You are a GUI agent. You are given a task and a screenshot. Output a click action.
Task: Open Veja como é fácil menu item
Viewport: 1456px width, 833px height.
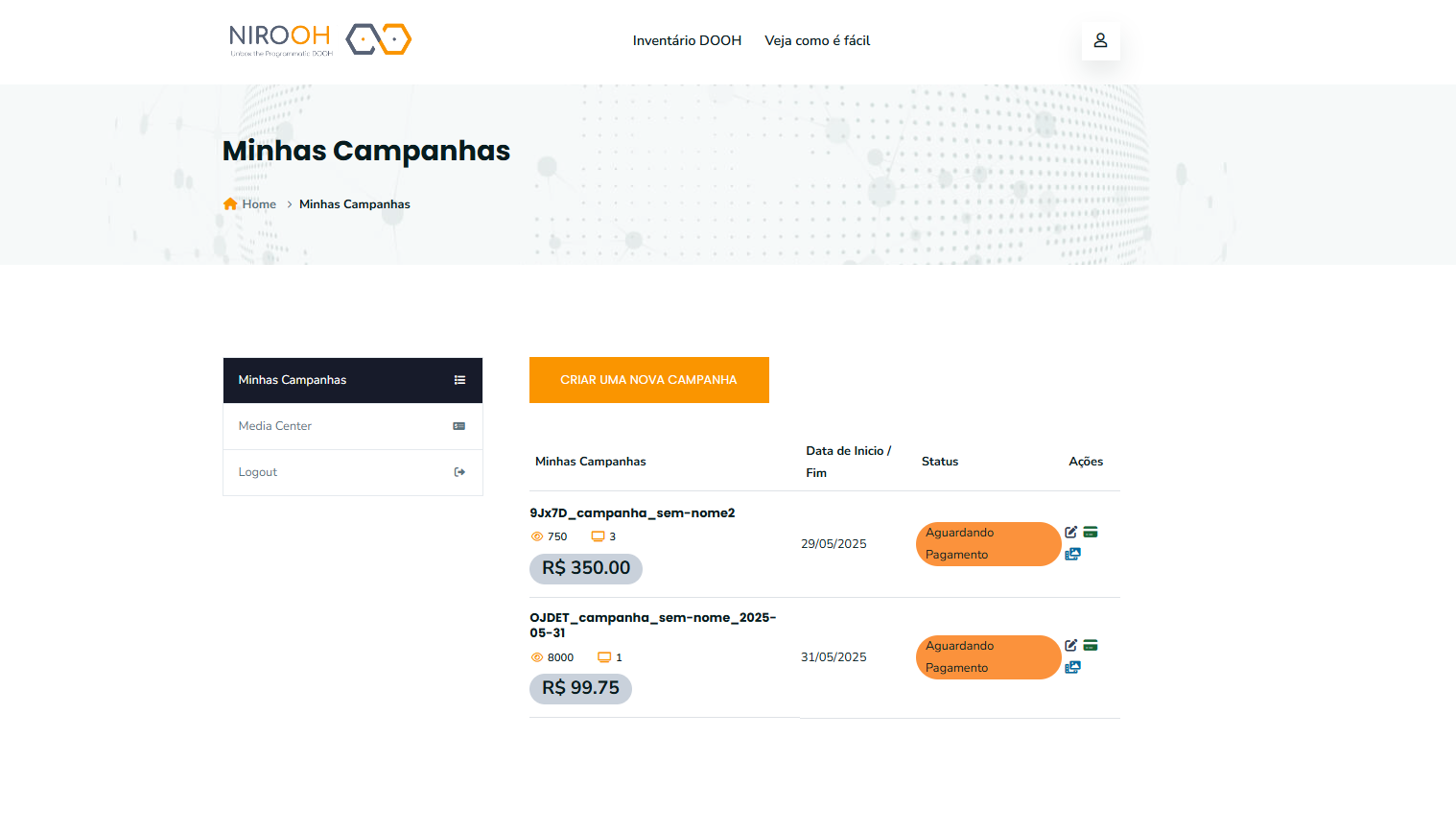click(817, 40)
